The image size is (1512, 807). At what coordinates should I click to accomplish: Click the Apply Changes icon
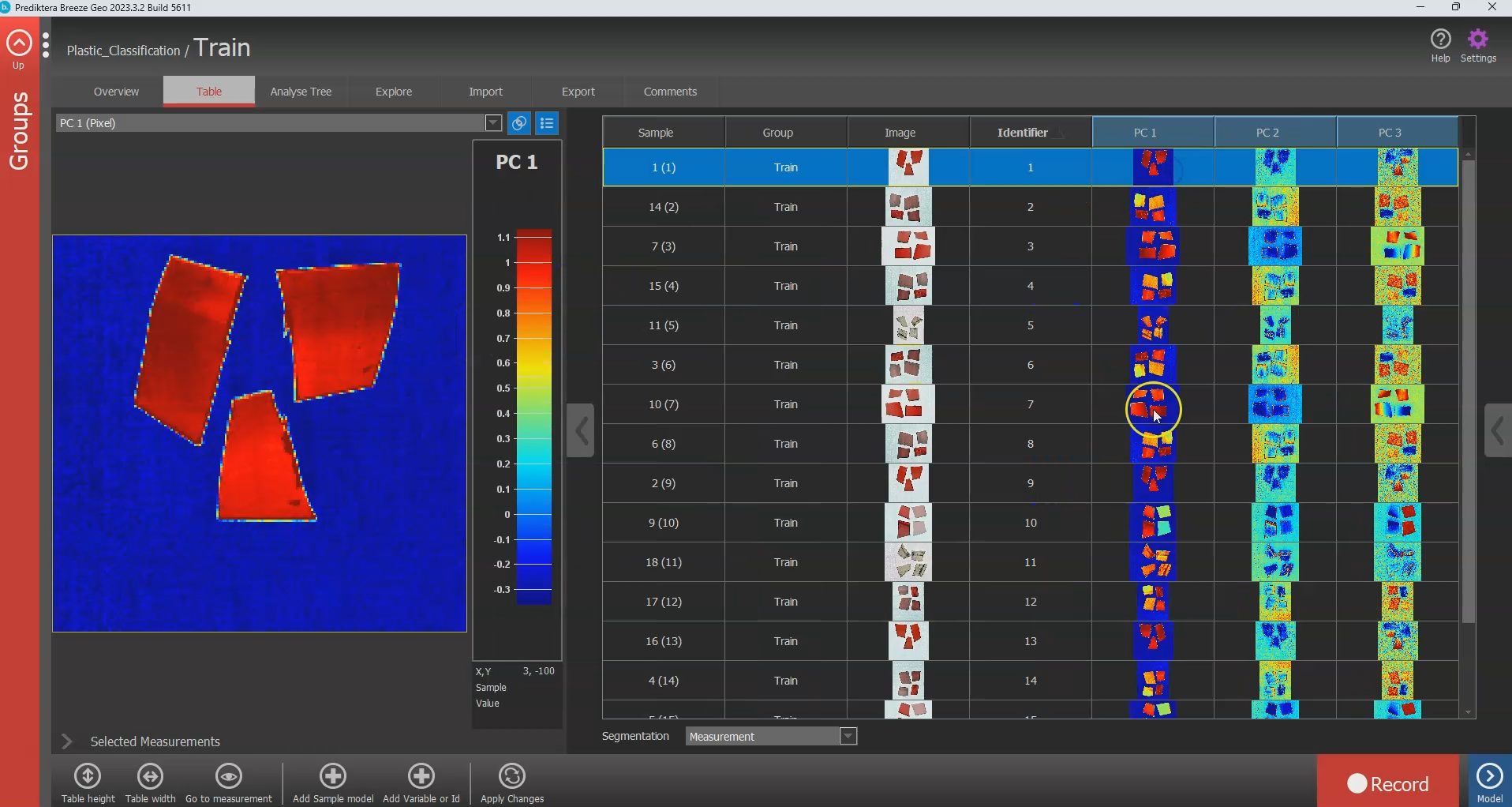[x=512, y=777]
